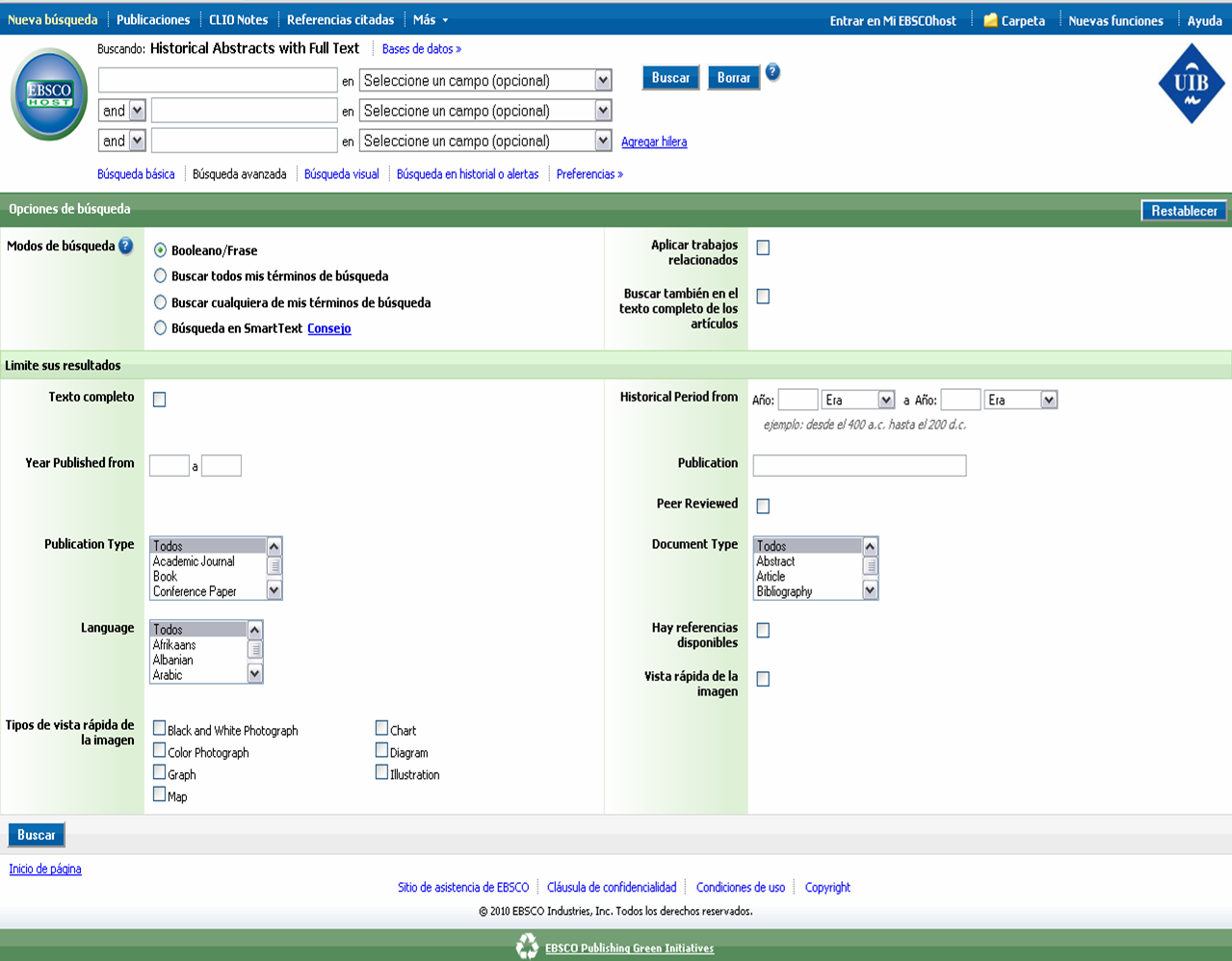This screenshot has width=1232, height=961.
Task: Check the Chart image type
Action: [381, 729]
